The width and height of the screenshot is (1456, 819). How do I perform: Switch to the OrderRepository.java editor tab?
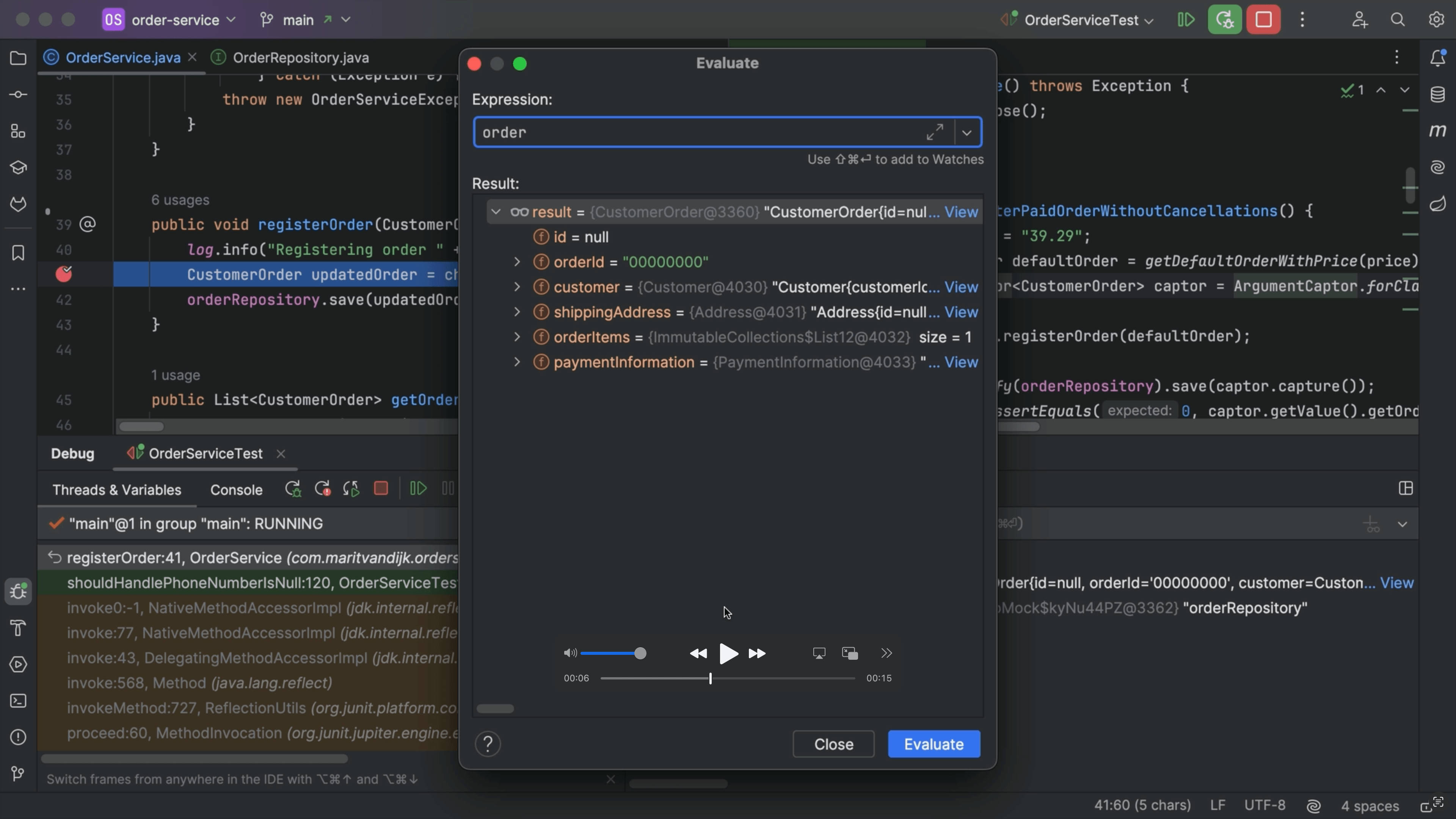pyautogui.click(x=300, y=58)
